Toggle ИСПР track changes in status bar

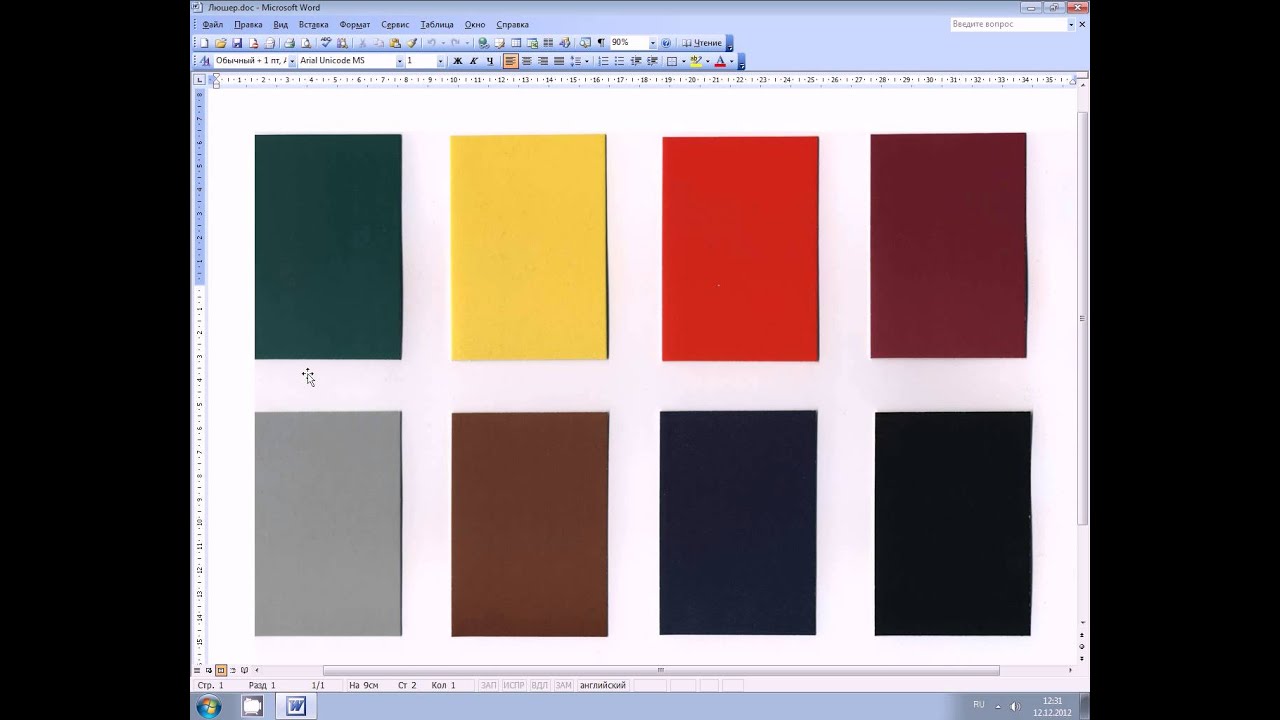pyautogui.click(x=514, y=685)
